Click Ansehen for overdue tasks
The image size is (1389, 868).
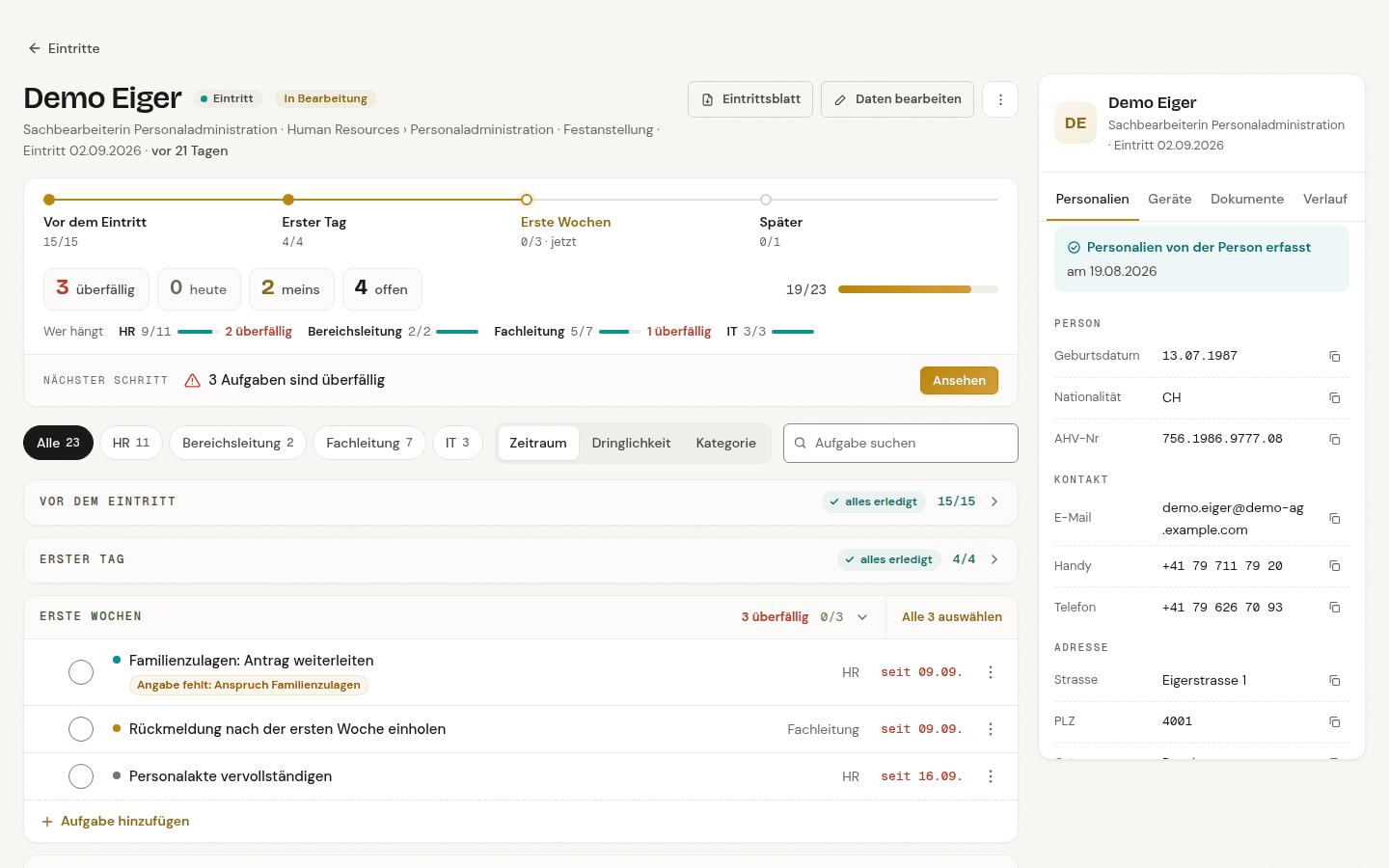click(959, 380)
